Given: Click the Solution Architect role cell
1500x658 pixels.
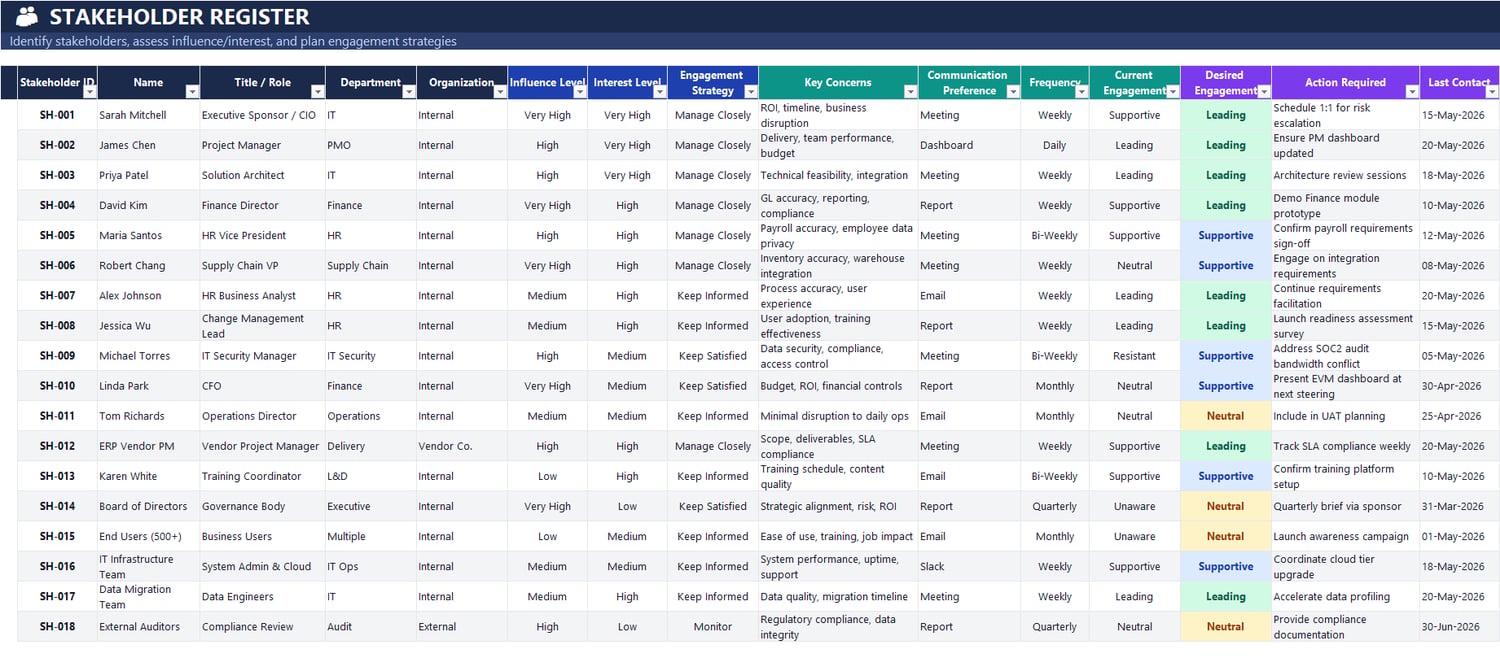Looking at the screenshot, I should tap(262, 175).
